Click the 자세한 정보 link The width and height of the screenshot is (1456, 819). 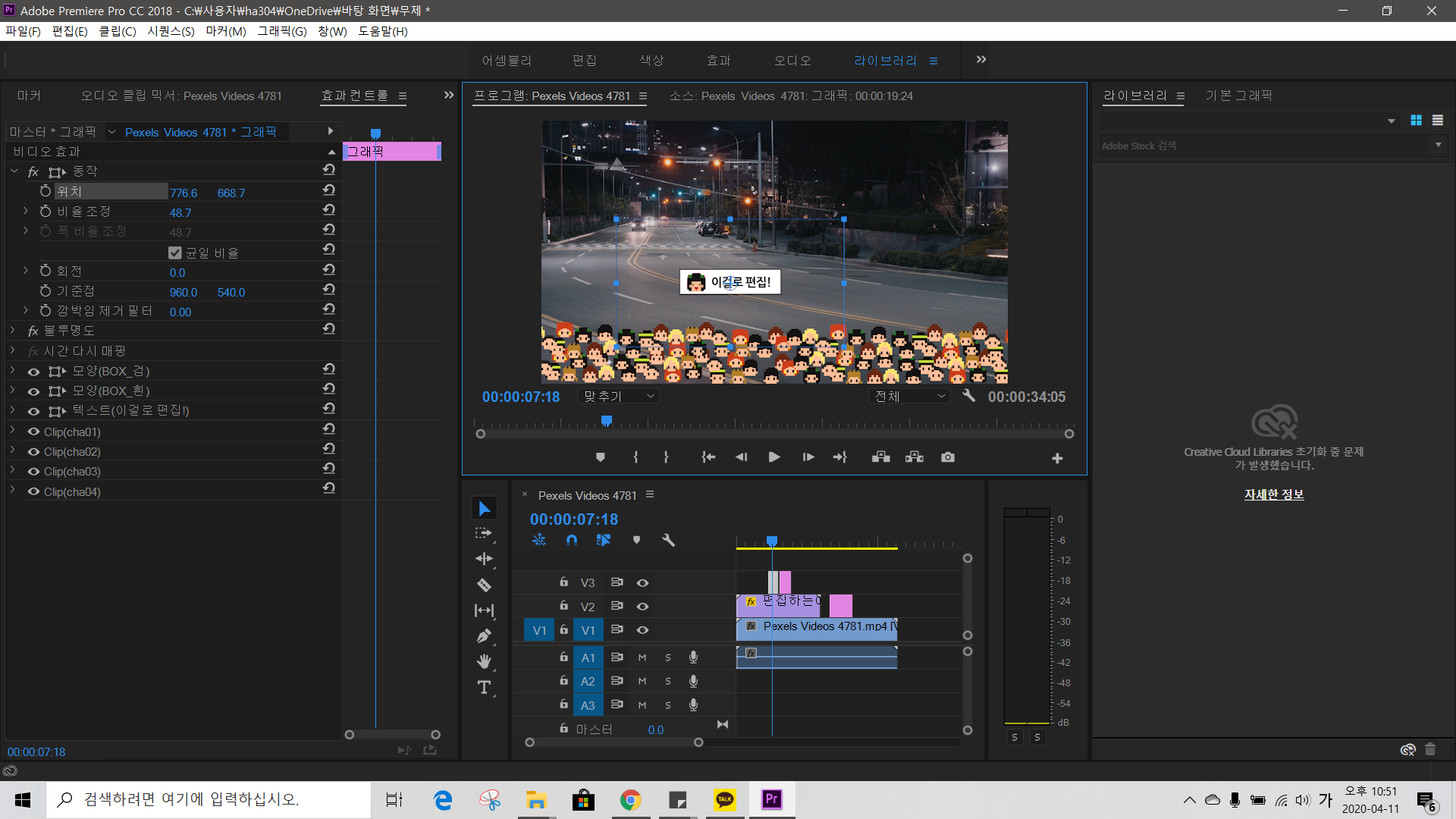click(1274, 494)
